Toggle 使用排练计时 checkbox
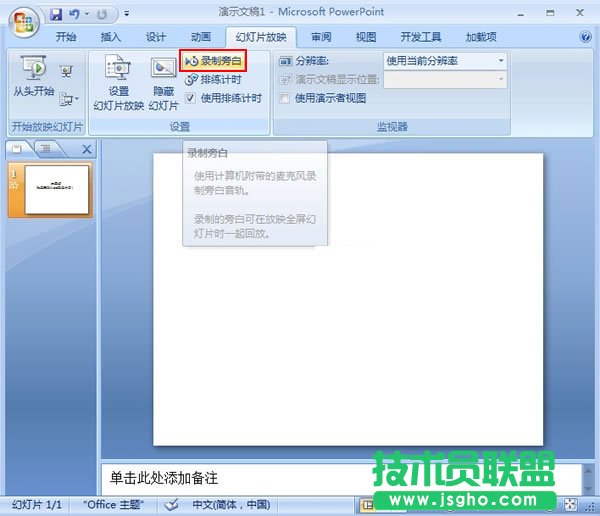Image resolution: width=600 pixels, height=516 pixels. coord(190,98)
